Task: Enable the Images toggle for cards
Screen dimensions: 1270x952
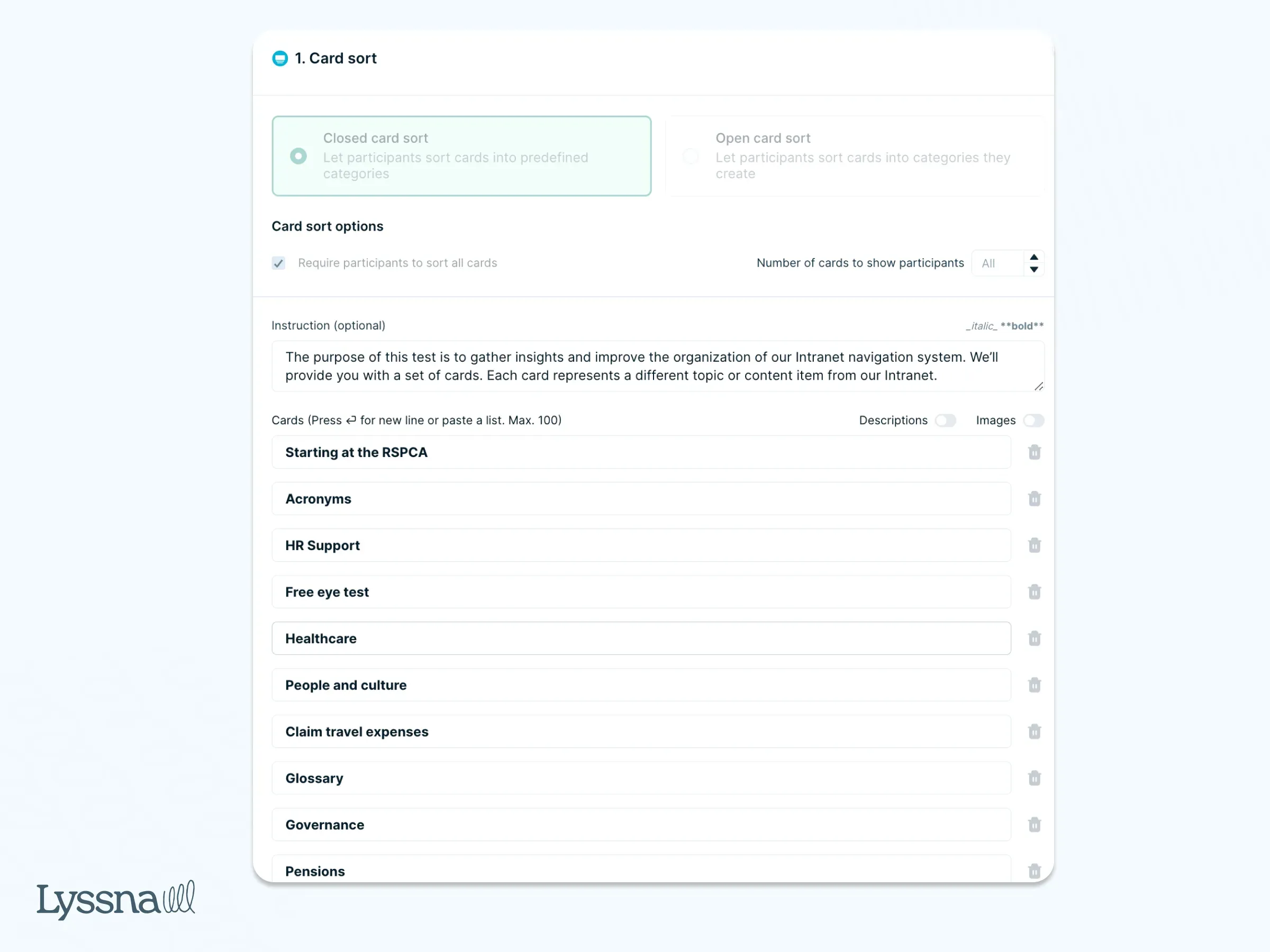Action: pos(1033,420)
